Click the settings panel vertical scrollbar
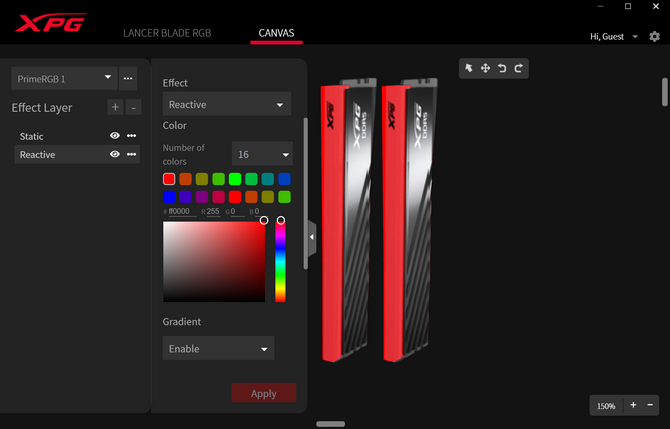 click(306, 194)
